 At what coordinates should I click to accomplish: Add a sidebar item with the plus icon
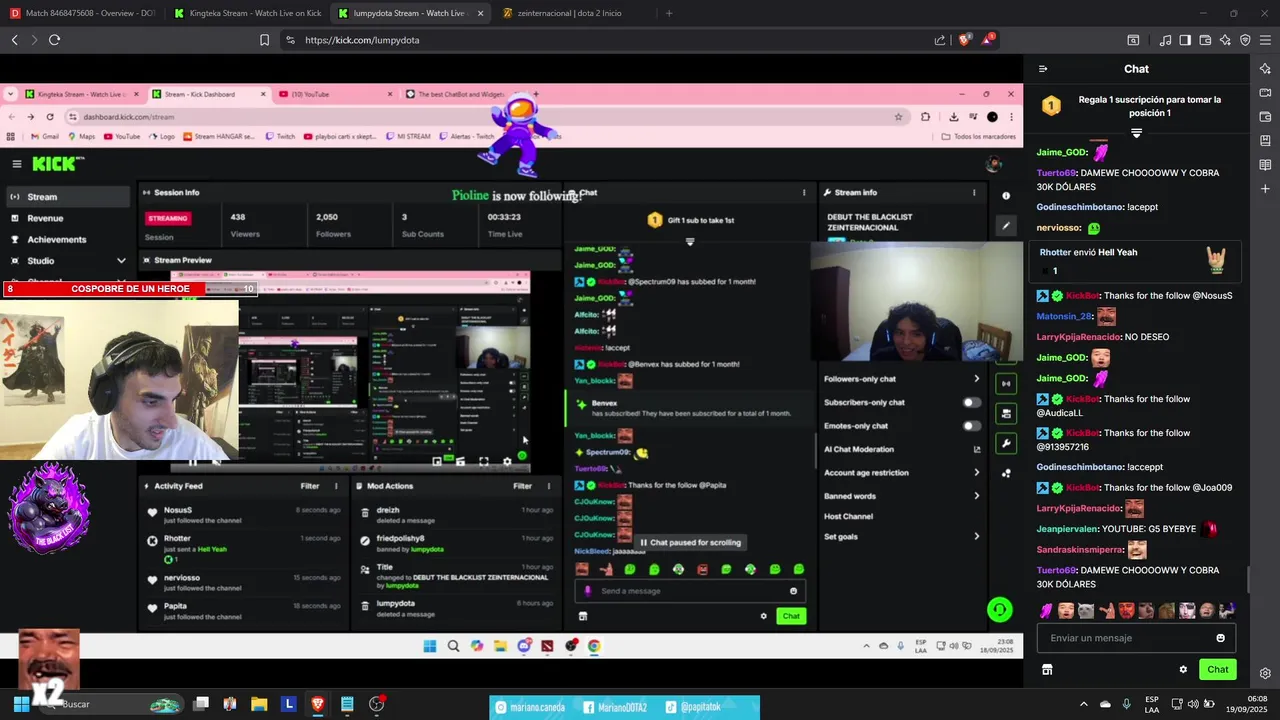tap(1265, 189)
